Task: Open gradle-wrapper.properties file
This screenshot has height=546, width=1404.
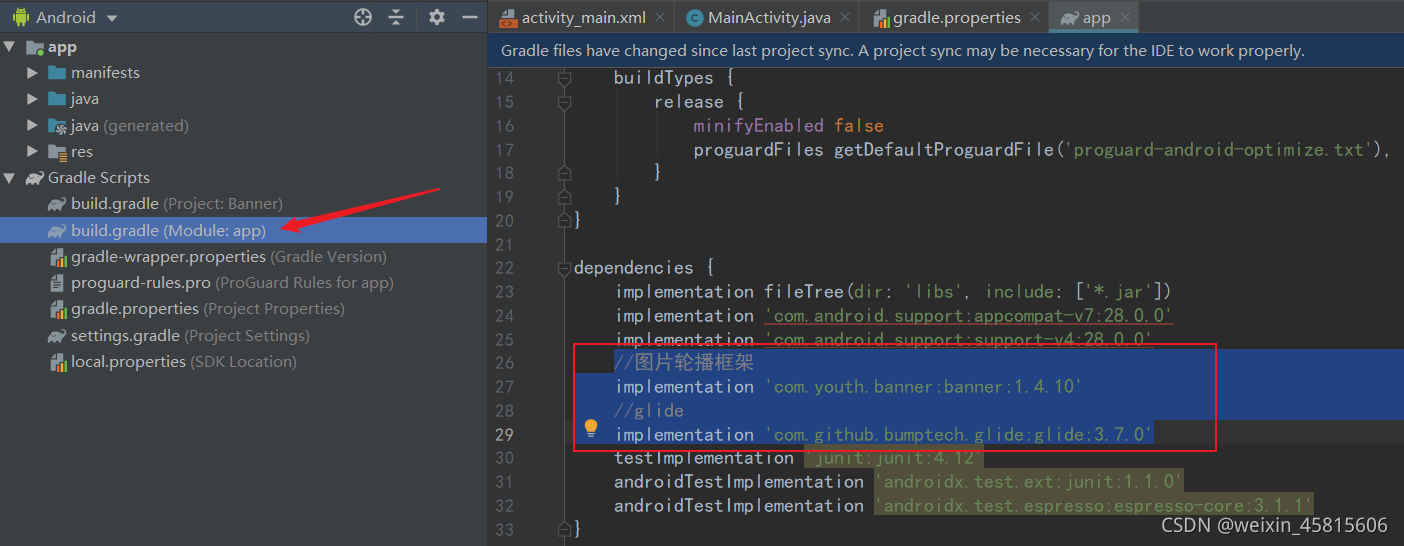Action: point(228,256)
